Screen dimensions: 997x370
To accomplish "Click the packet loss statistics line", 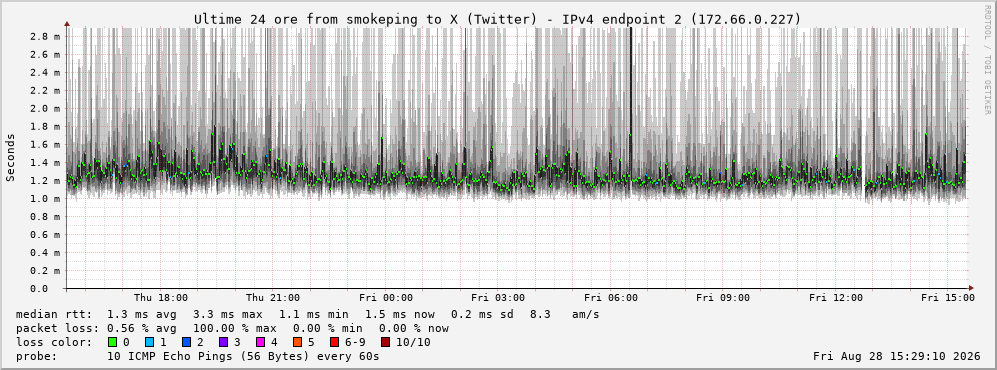I will 233,328.
